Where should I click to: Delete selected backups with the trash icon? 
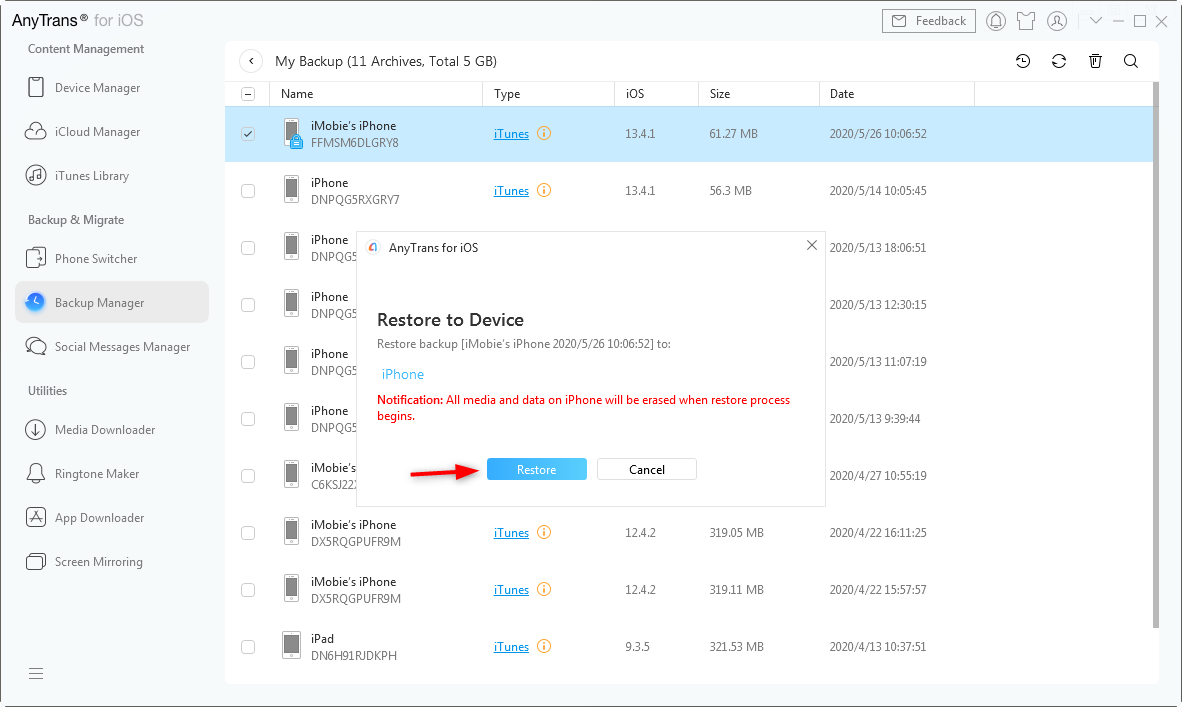1095,61
